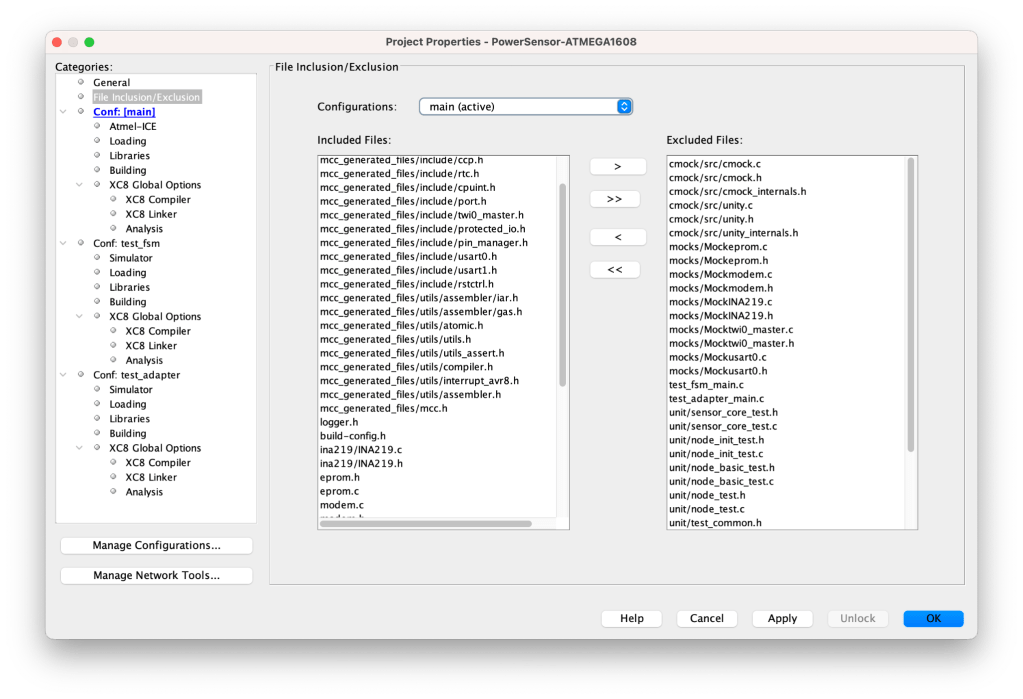Click the move-all-right '>>' button

point(617,199)
